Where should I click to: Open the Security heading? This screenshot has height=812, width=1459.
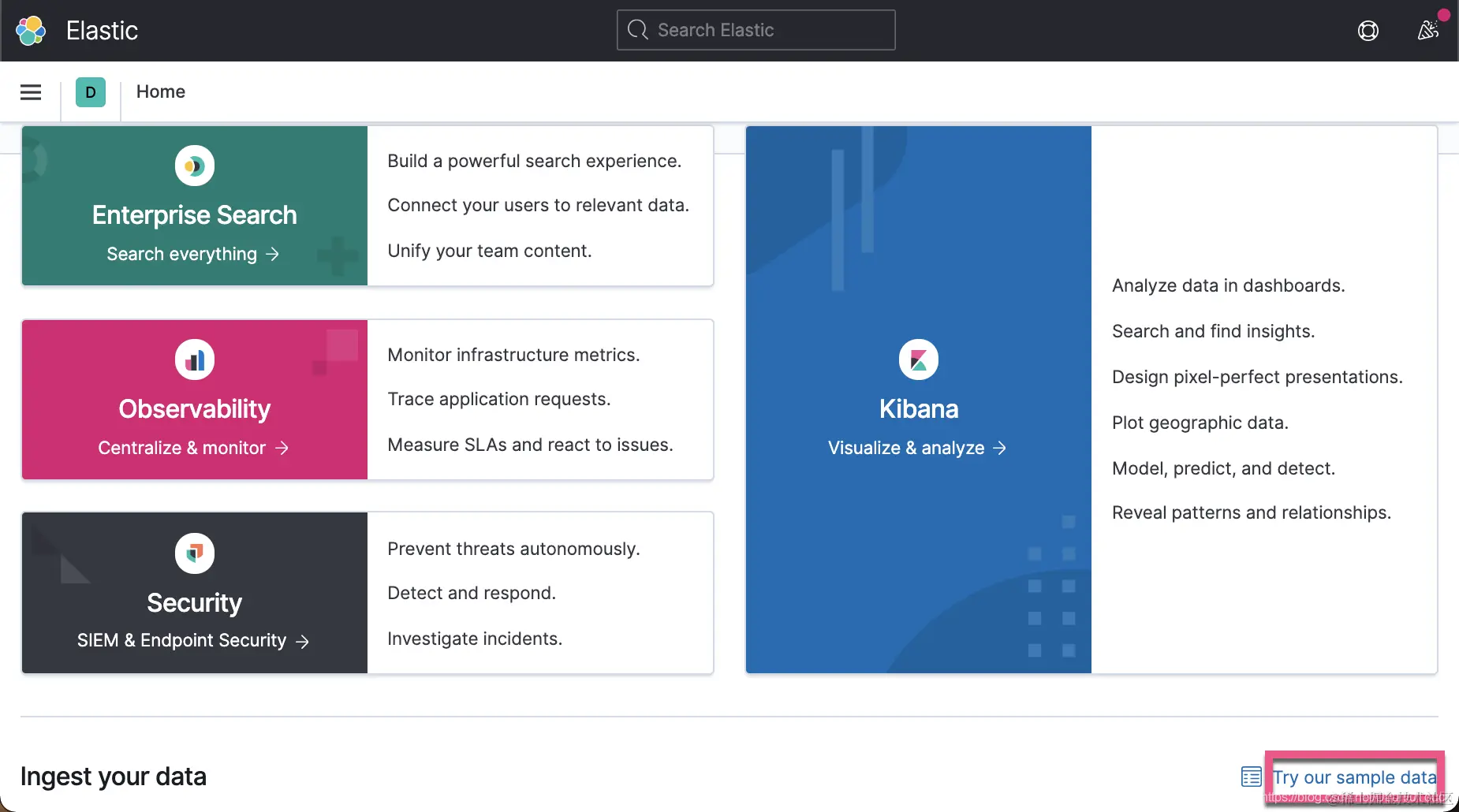pyautogui.click(x=195, y=603)
